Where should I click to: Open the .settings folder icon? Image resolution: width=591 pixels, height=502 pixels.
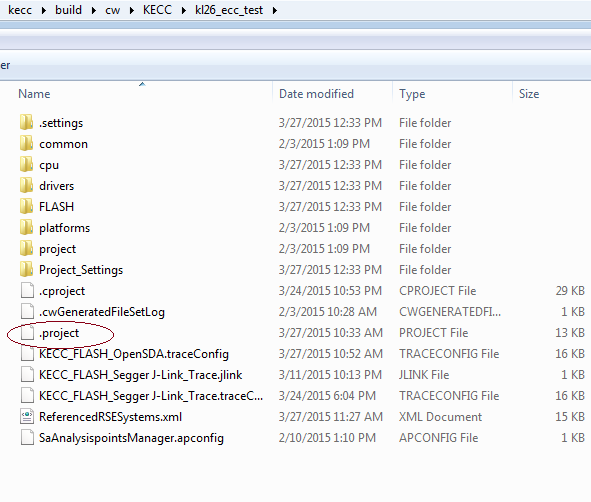(x=26, y=122)
